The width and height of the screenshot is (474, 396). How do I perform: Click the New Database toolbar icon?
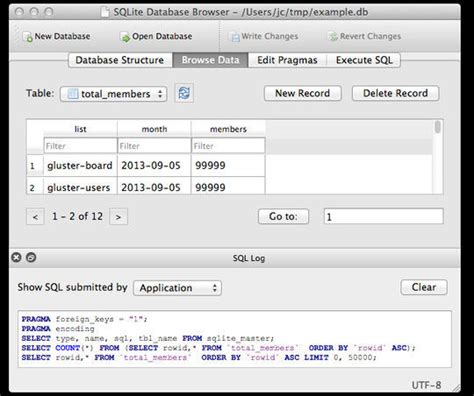pyautogui.click(x=28, y=37)
